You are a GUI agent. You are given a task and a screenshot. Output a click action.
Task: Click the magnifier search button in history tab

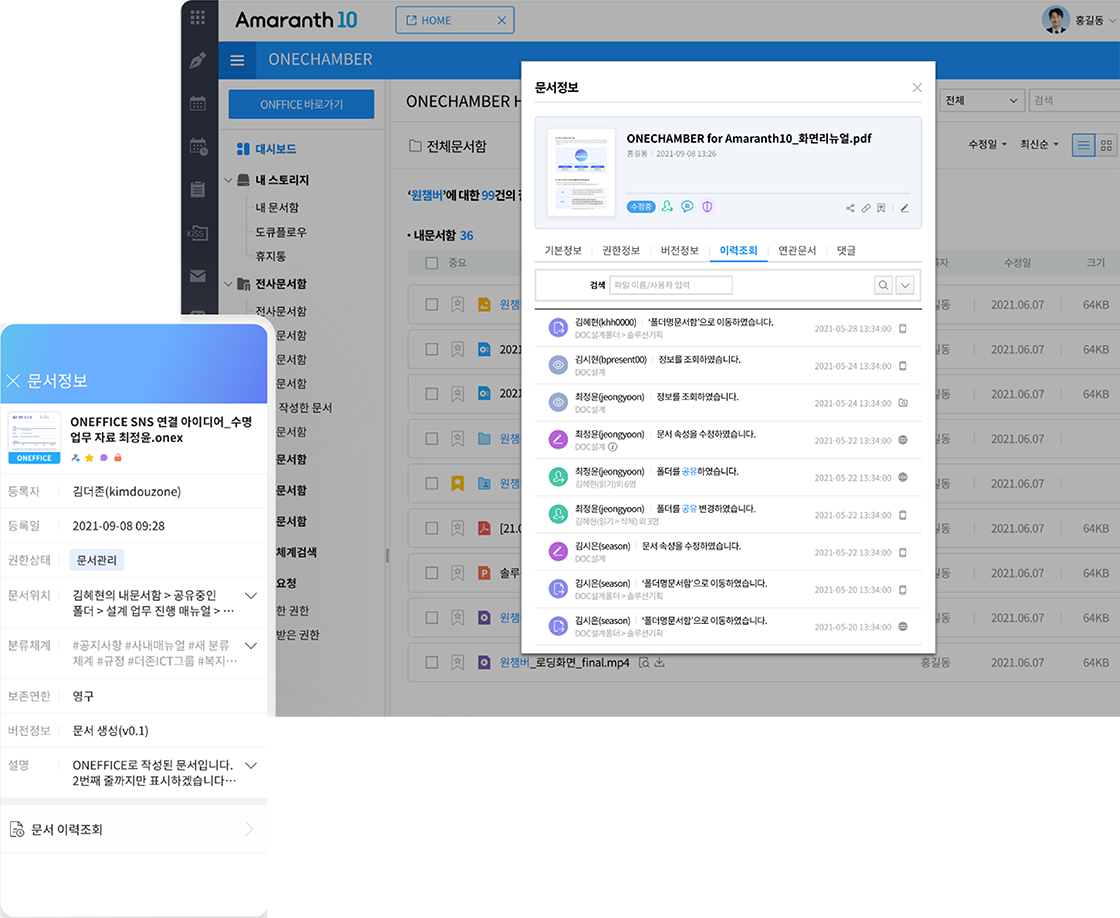tap(884, 285)
